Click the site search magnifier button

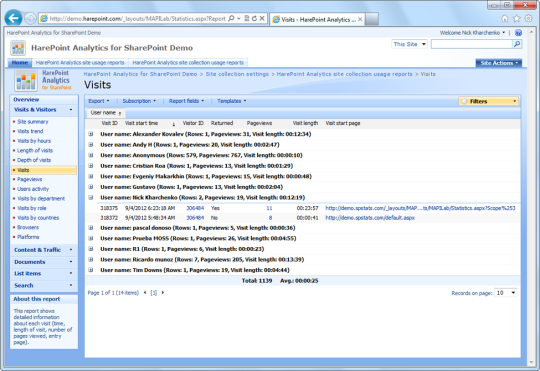pos(517,44)
